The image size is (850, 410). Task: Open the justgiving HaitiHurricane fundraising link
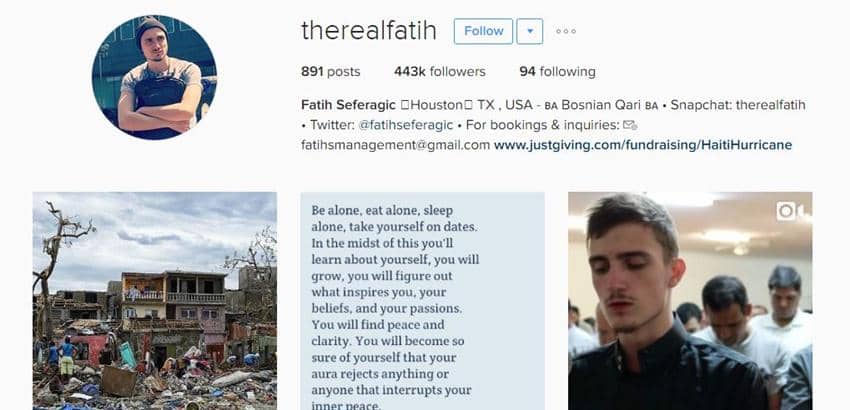point(643,145)
